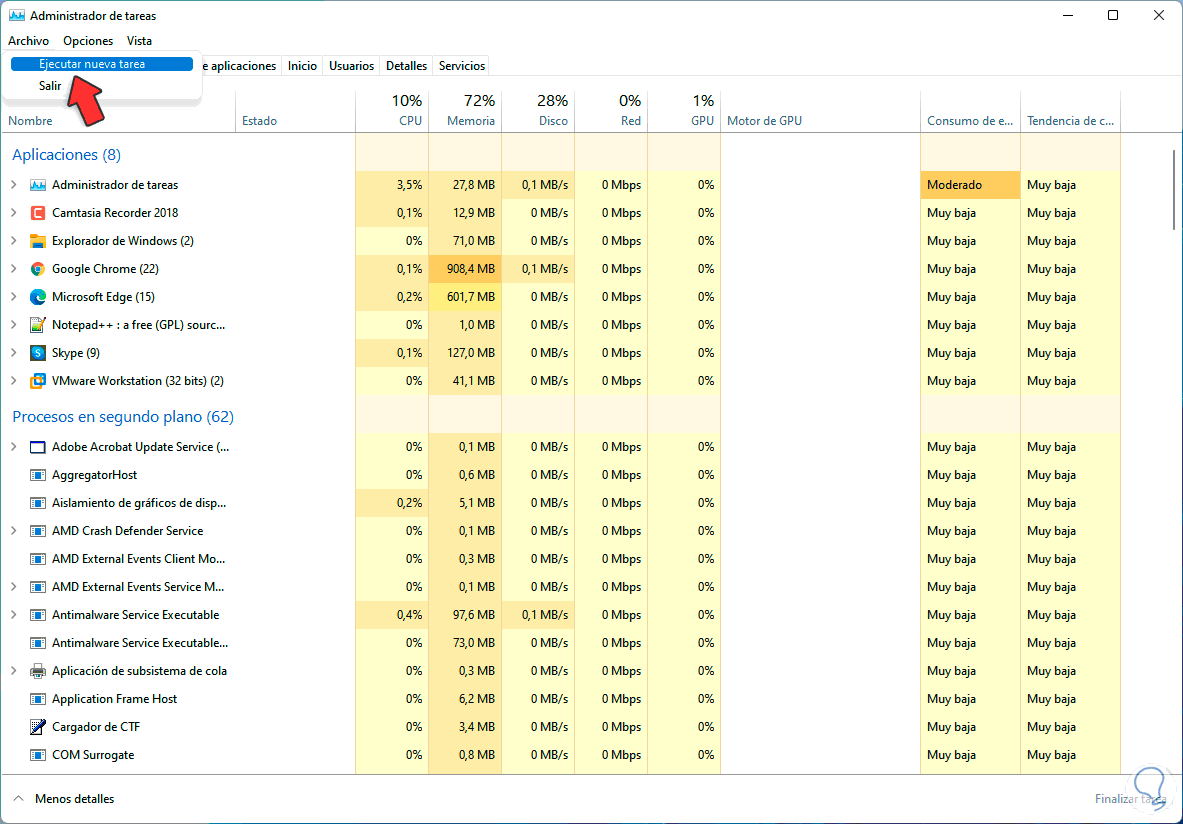Click the Explorador de Windows folder icon

(38, 241)
